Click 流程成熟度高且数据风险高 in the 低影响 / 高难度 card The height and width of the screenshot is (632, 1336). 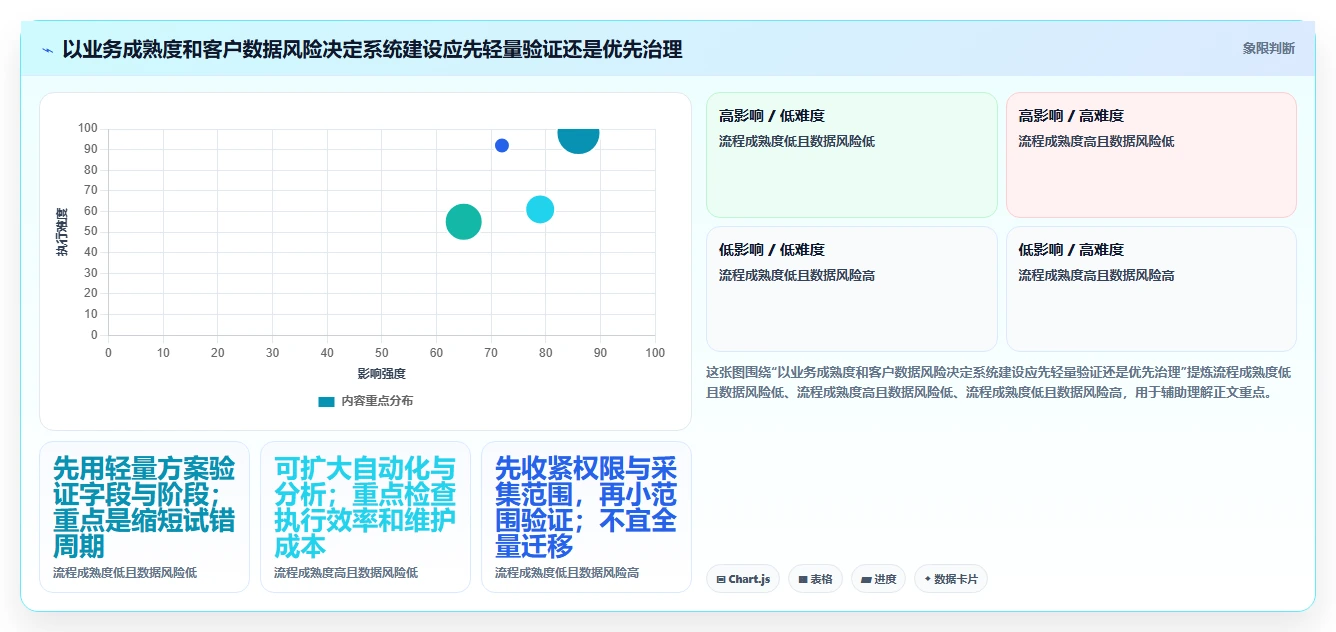[1096, 275]
